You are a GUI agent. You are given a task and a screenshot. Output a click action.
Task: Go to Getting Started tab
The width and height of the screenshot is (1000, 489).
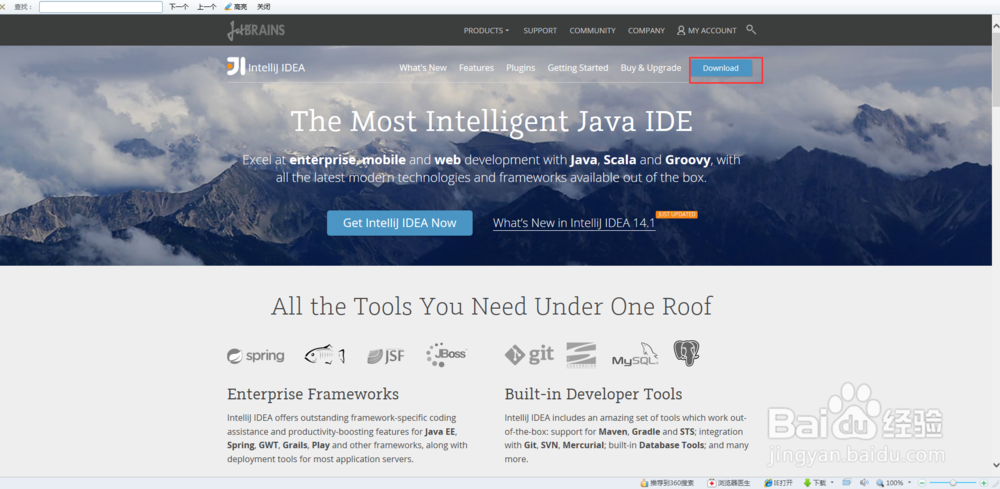click(578, 68)
